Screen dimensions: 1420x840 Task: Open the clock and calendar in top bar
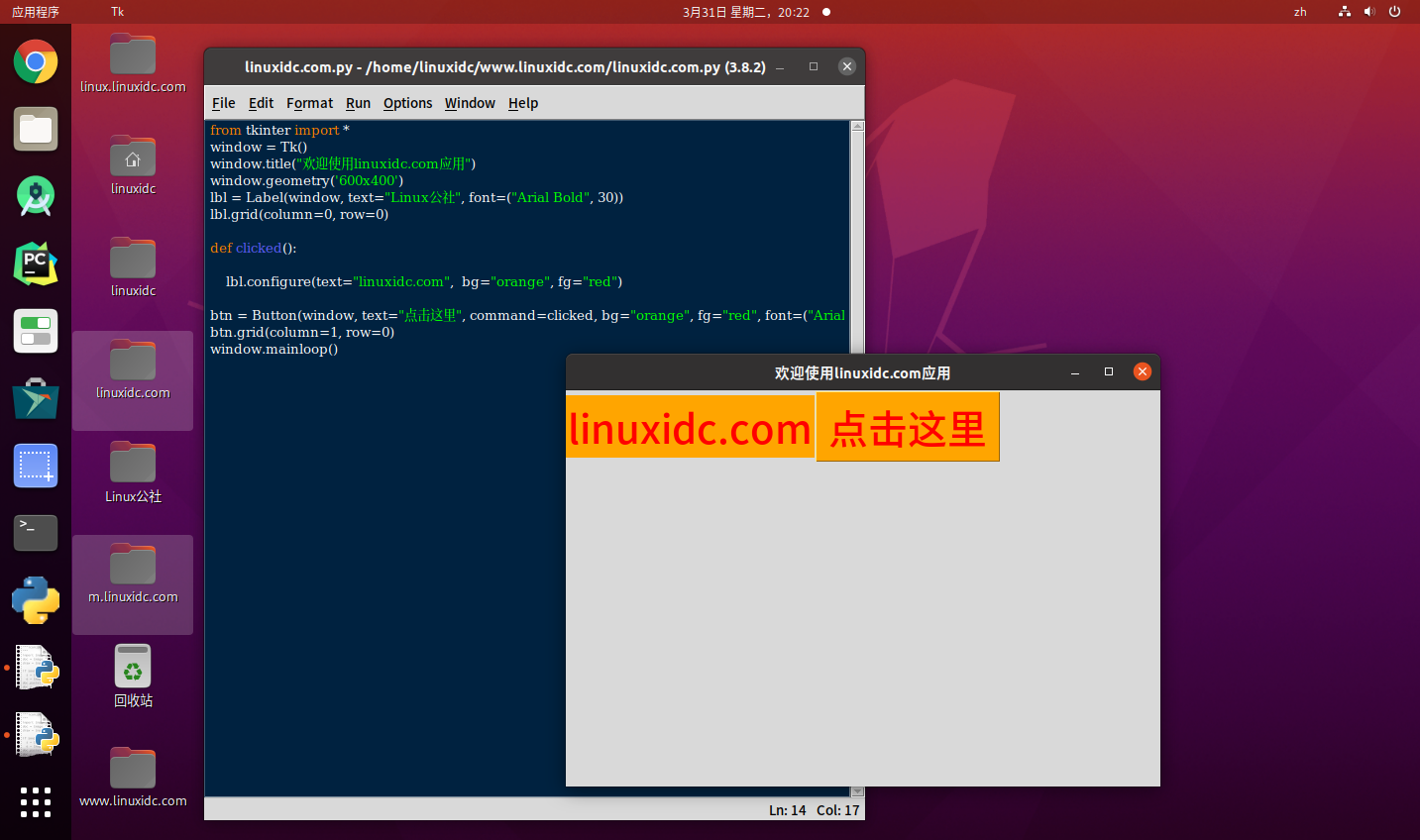click(746, 12)
